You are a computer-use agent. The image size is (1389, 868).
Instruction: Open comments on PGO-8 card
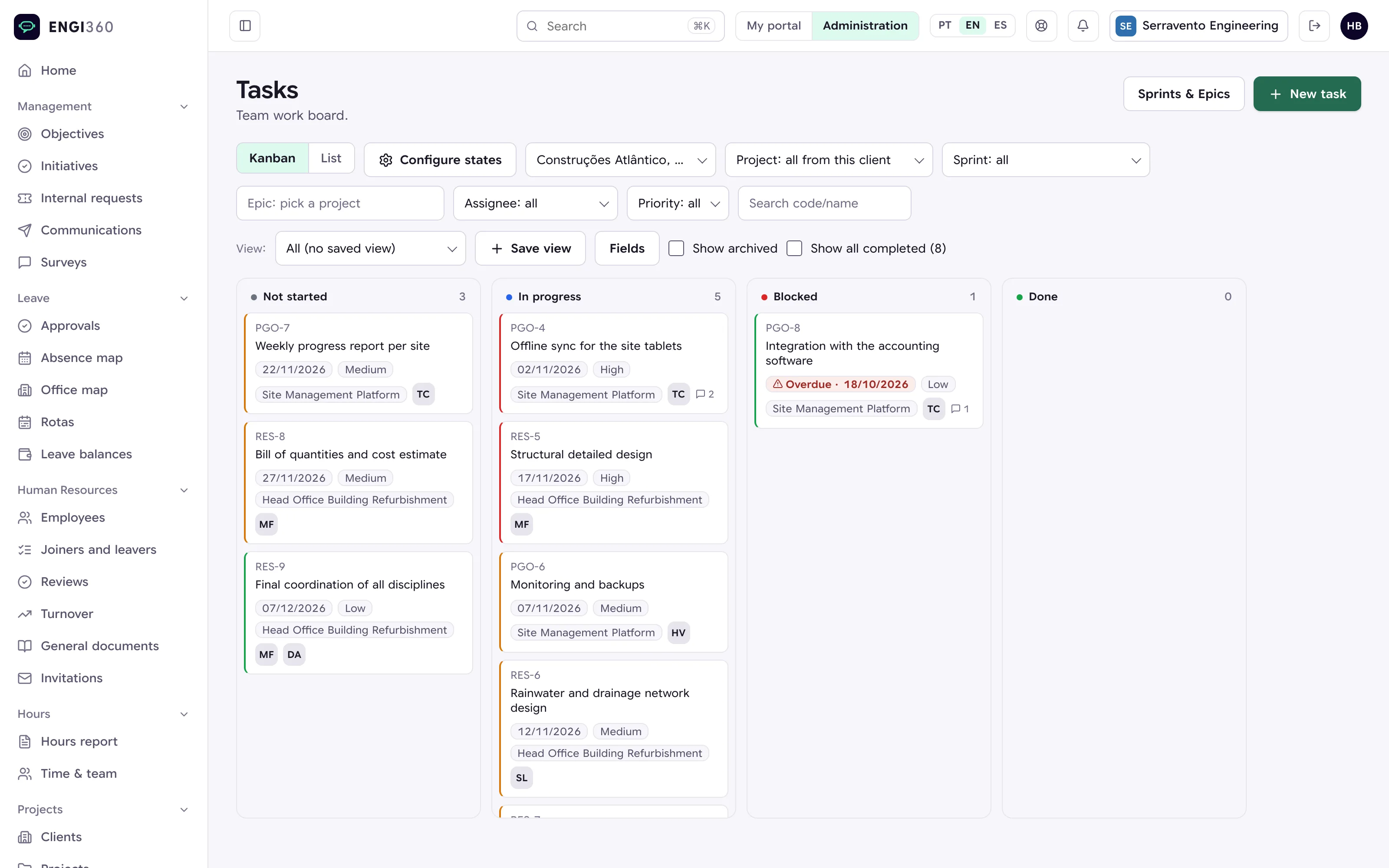(960, 409)
